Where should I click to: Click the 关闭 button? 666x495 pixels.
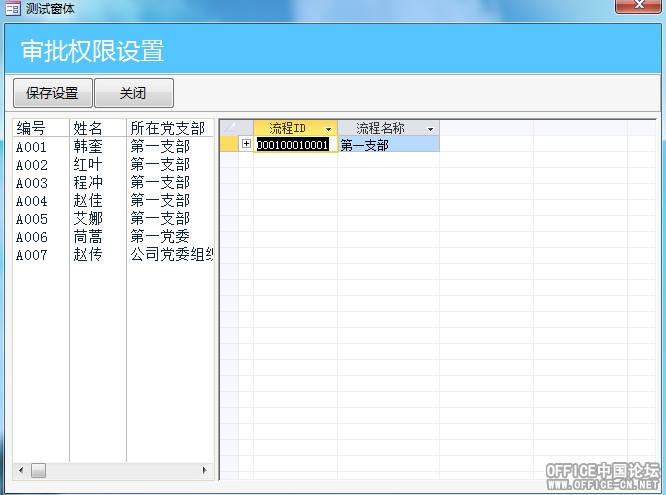tap(134, 93)
